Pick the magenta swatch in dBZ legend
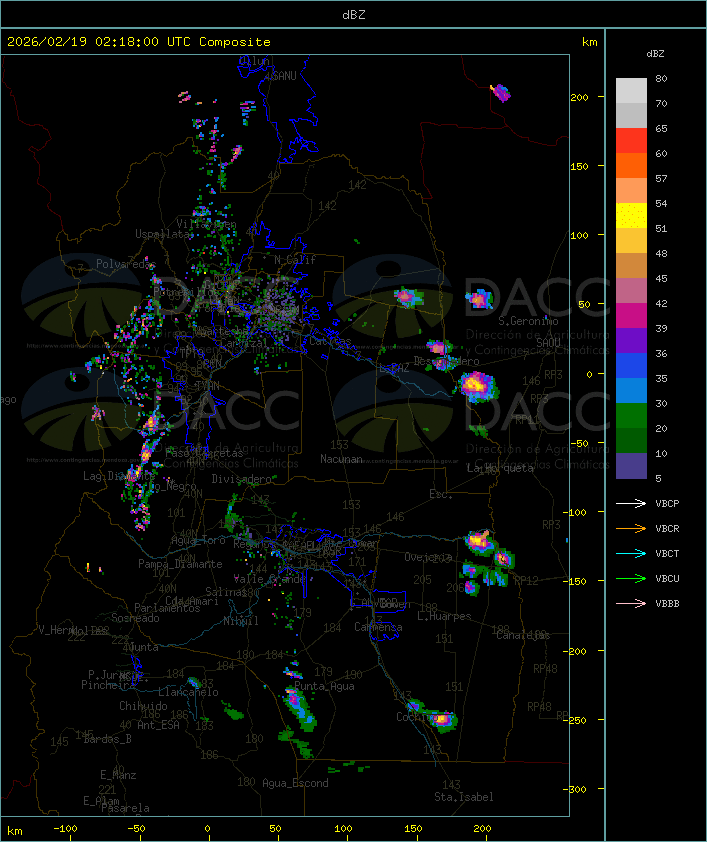This screenshot has height=842, width=707. click(x=631, y=316)
